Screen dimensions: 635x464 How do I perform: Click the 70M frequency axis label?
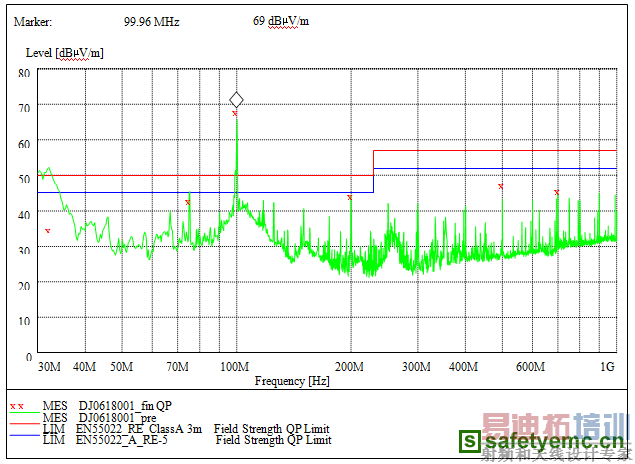tap(177, 367)
